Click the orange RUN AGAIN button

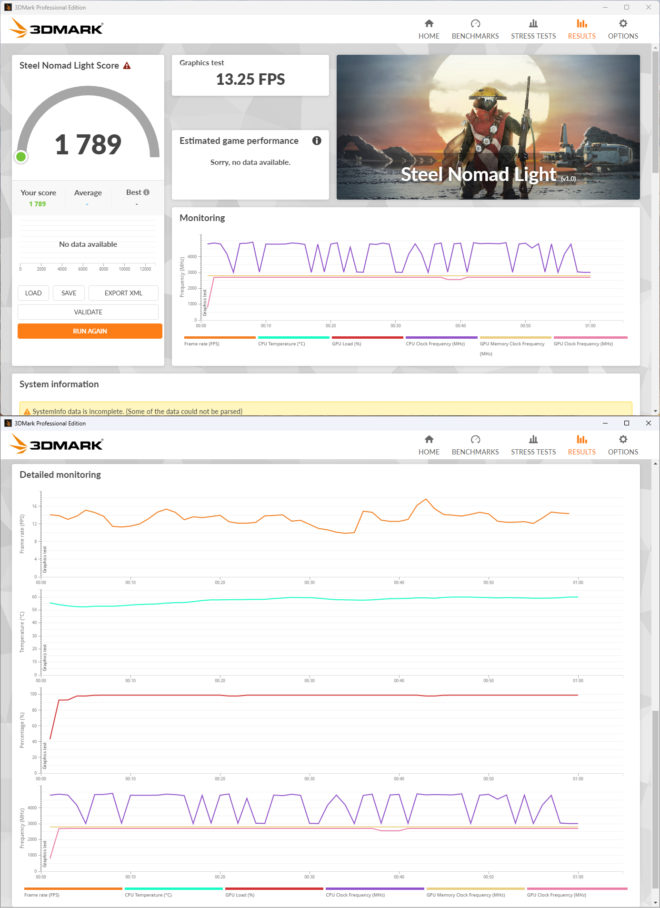point(90,331)
